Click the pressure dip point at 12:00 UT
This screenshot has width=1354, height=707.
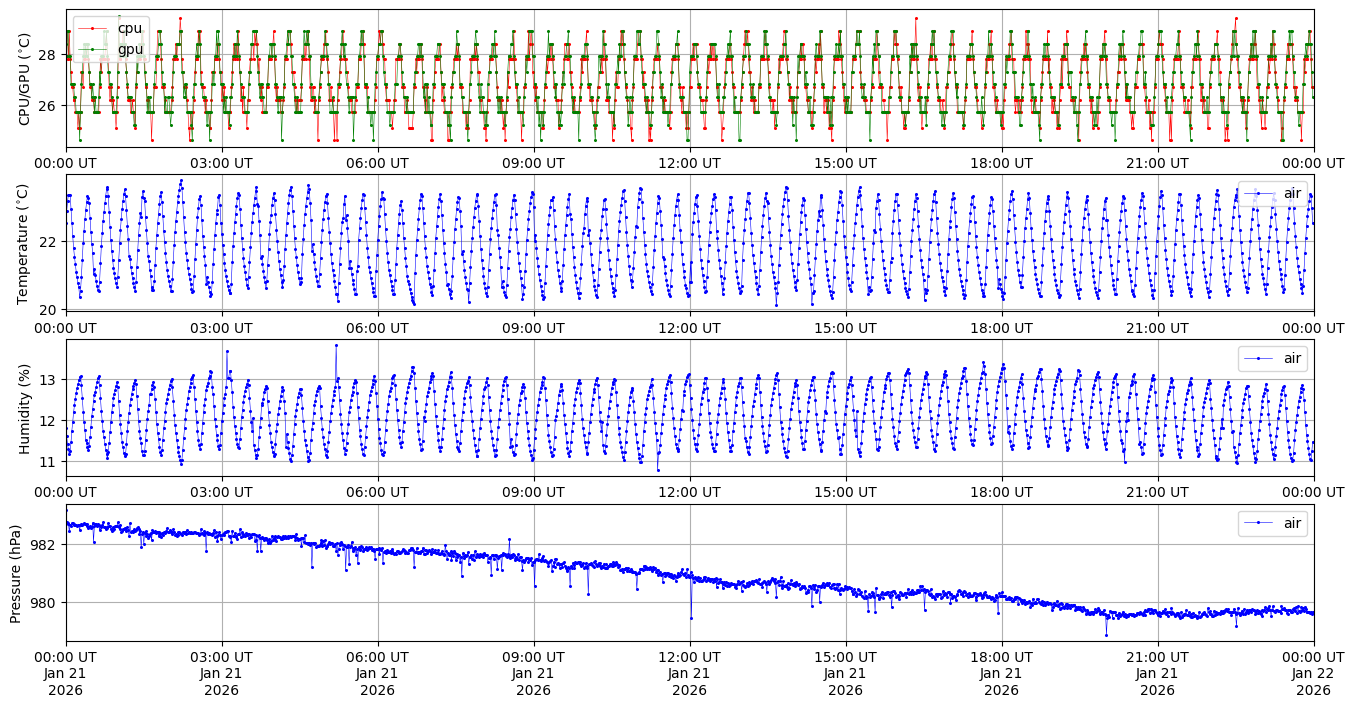coord(691,618)
